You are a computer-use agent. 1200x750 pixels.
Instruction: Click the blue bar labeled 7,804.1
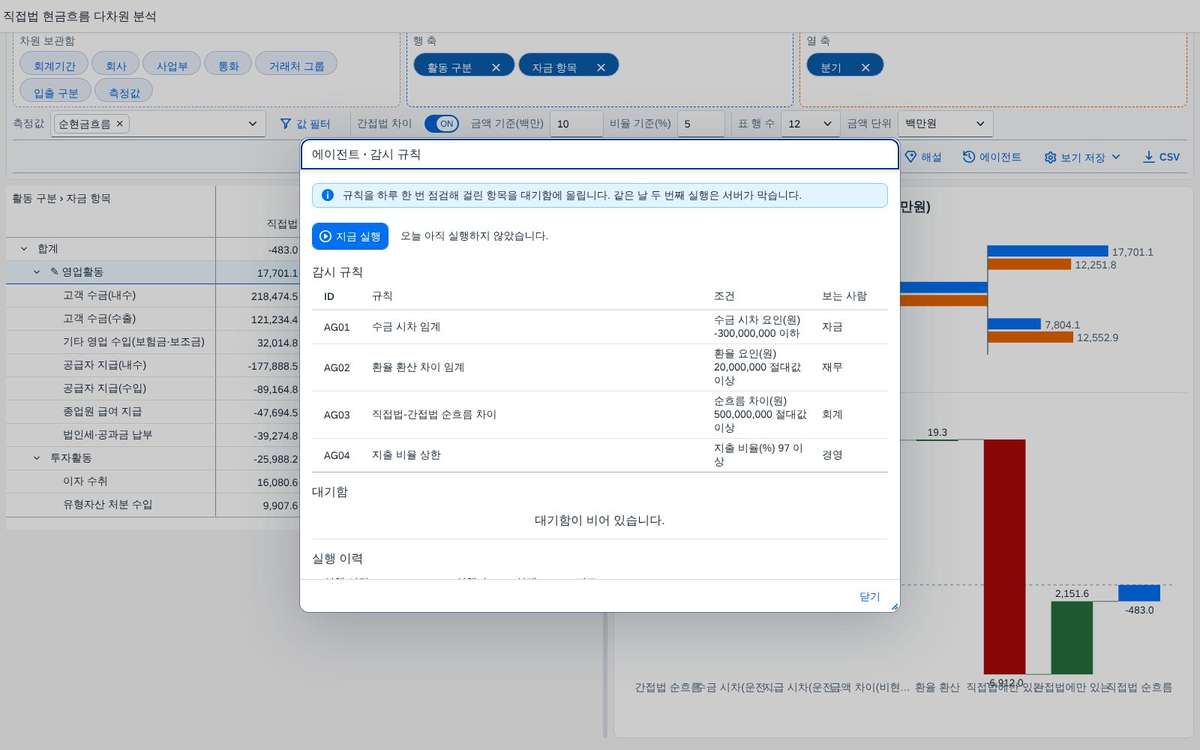(x=1014, y=324)
